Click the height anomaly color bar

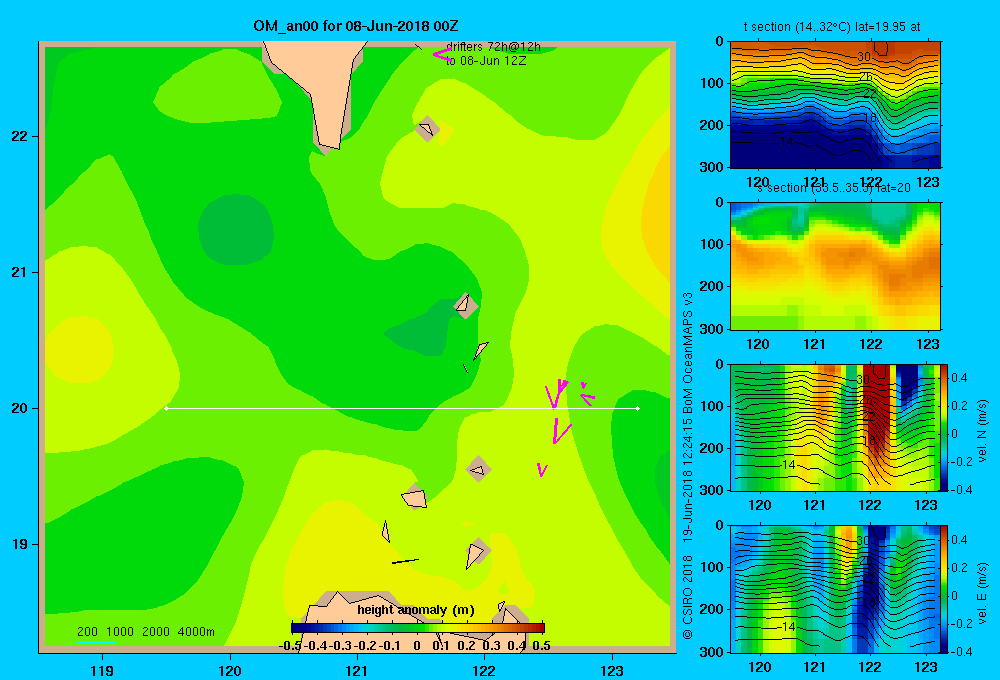[x=418, y=628]
